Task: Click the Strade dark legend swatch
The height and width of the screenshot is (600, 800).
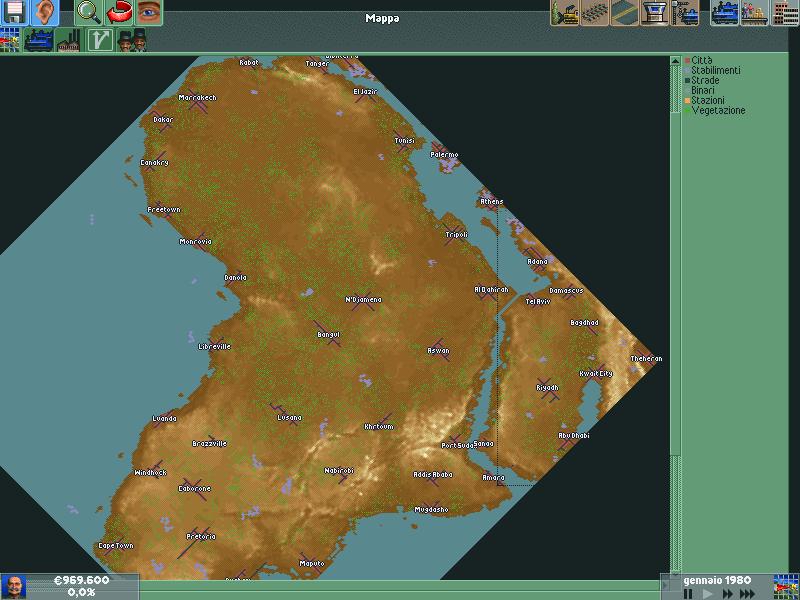Action: pyautogui.click(x=687, y=81)
